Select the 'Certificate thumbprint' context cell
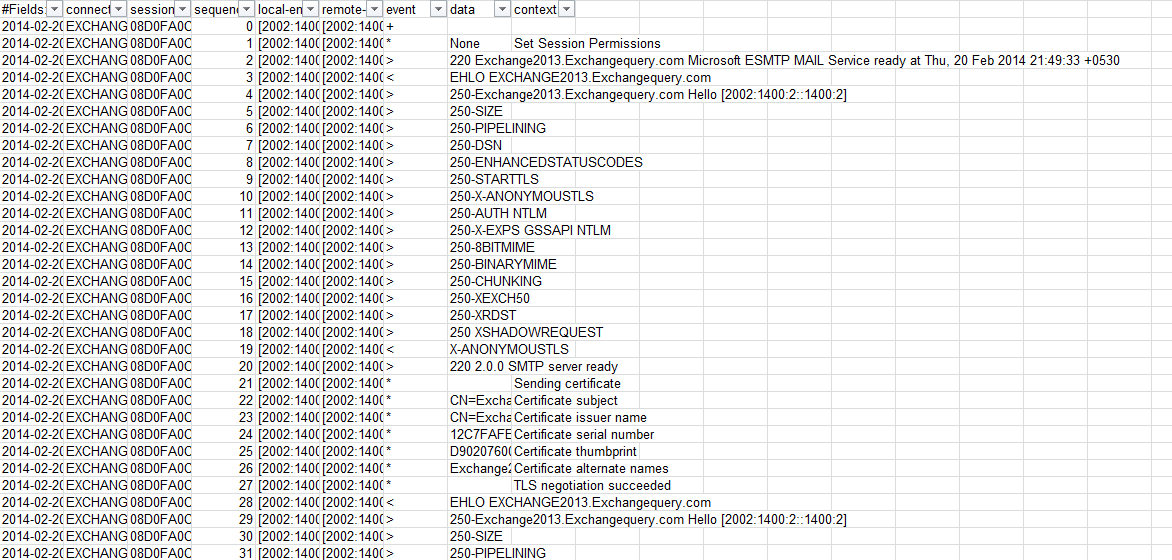 click(x=575, y=451)
